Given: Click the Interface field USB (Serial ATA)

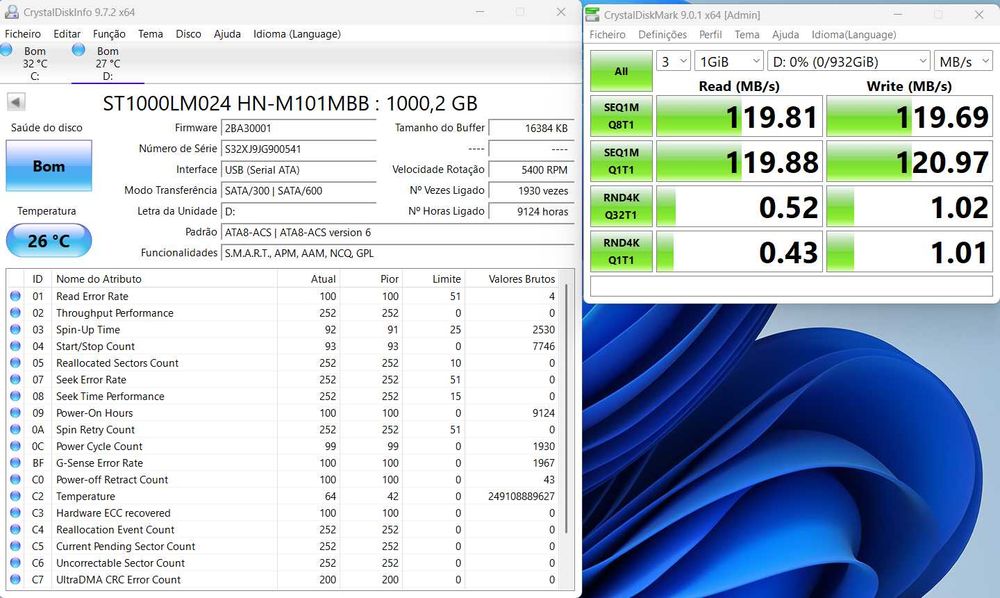Looking at the screenshot, I should click(298, 170).
